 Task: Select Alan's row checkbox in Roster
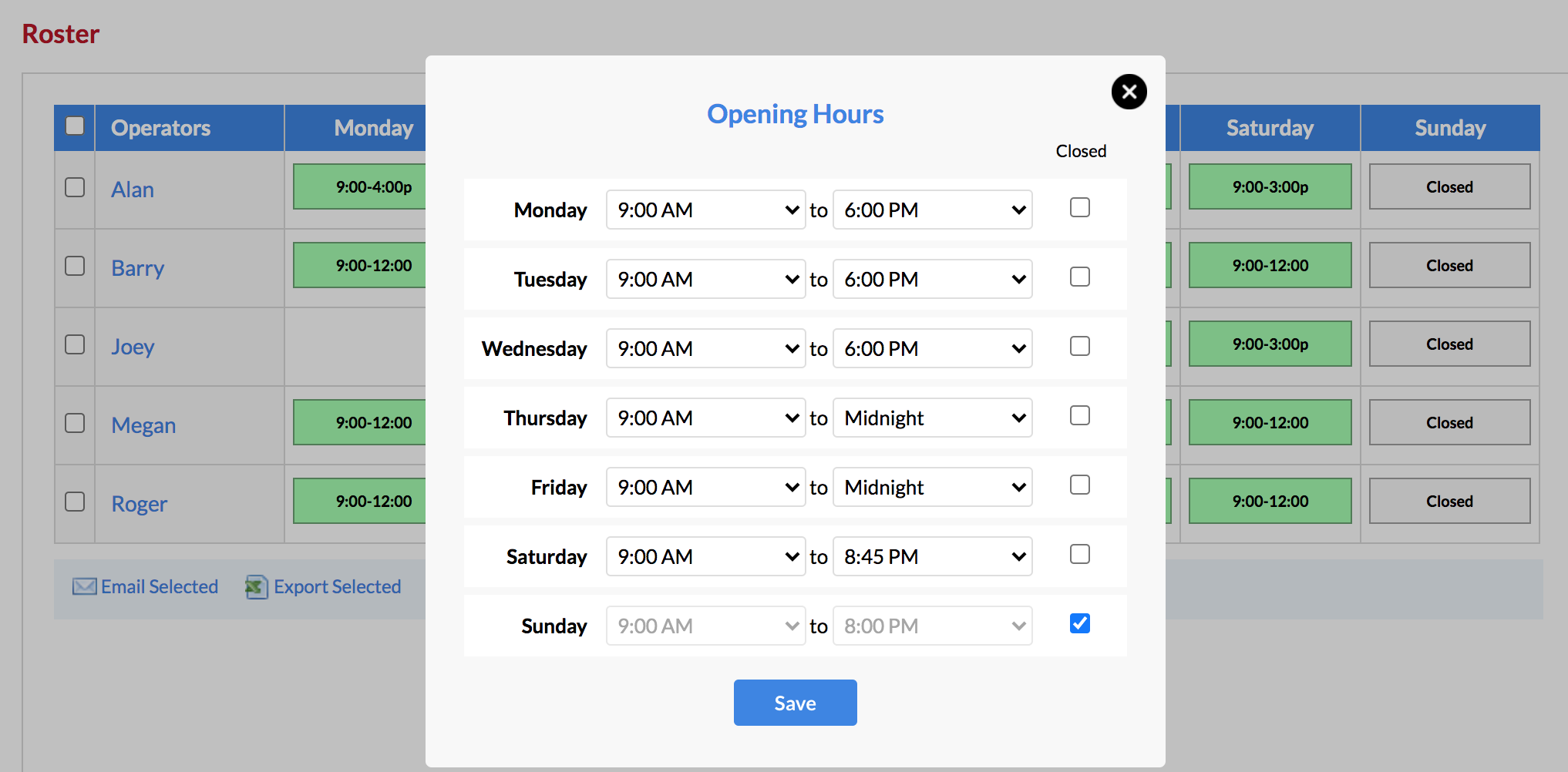click(75, 187)
